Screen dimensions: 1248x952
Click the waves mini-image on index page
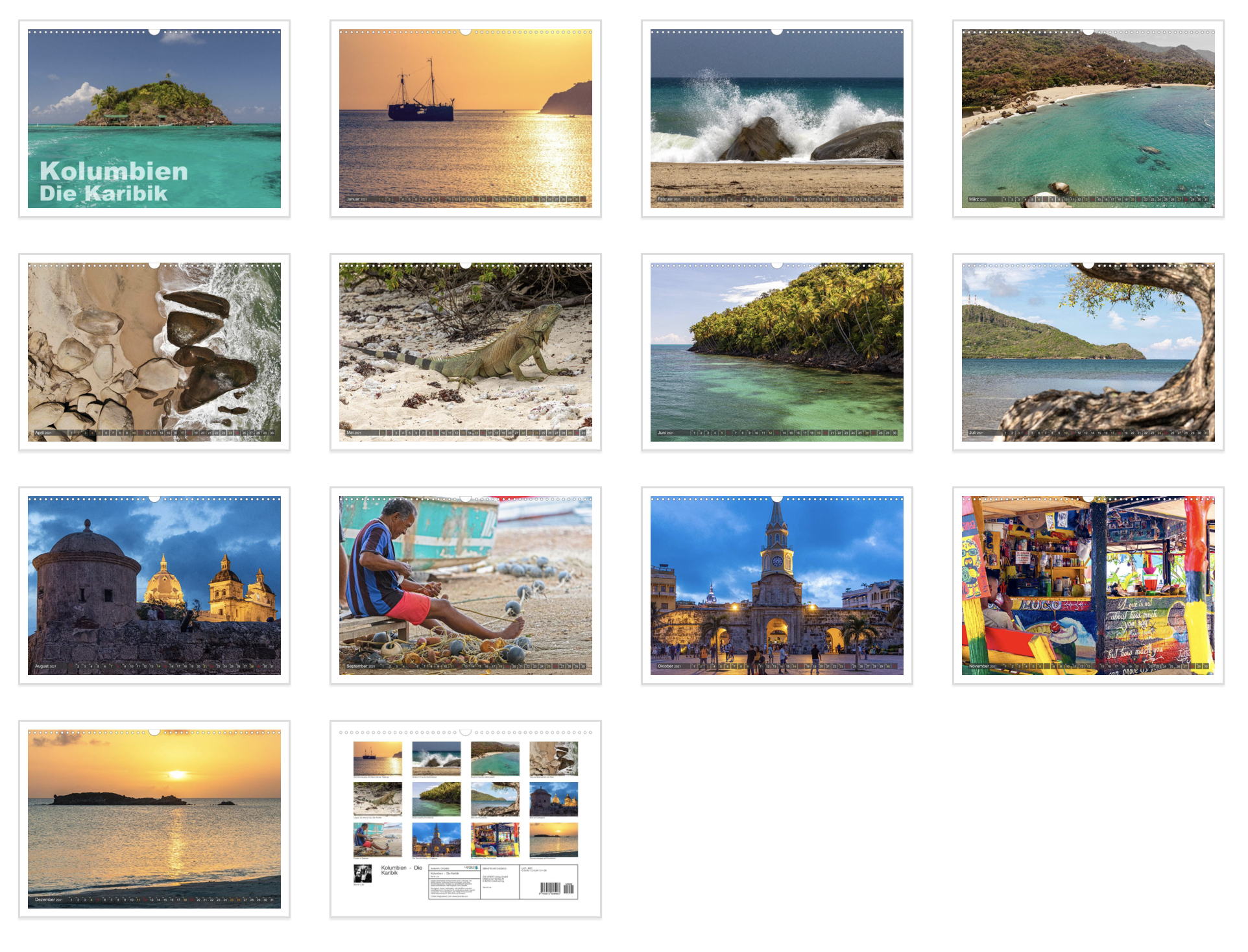[437, 759]
